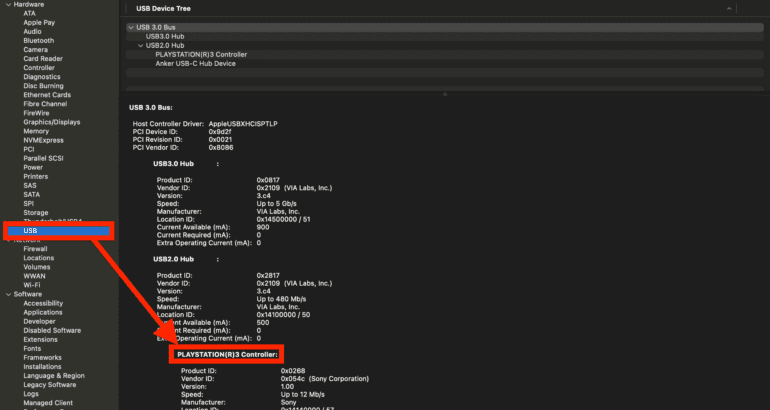
Task: Select Disabled Software in sidebar
Action: tap(52, 330)
